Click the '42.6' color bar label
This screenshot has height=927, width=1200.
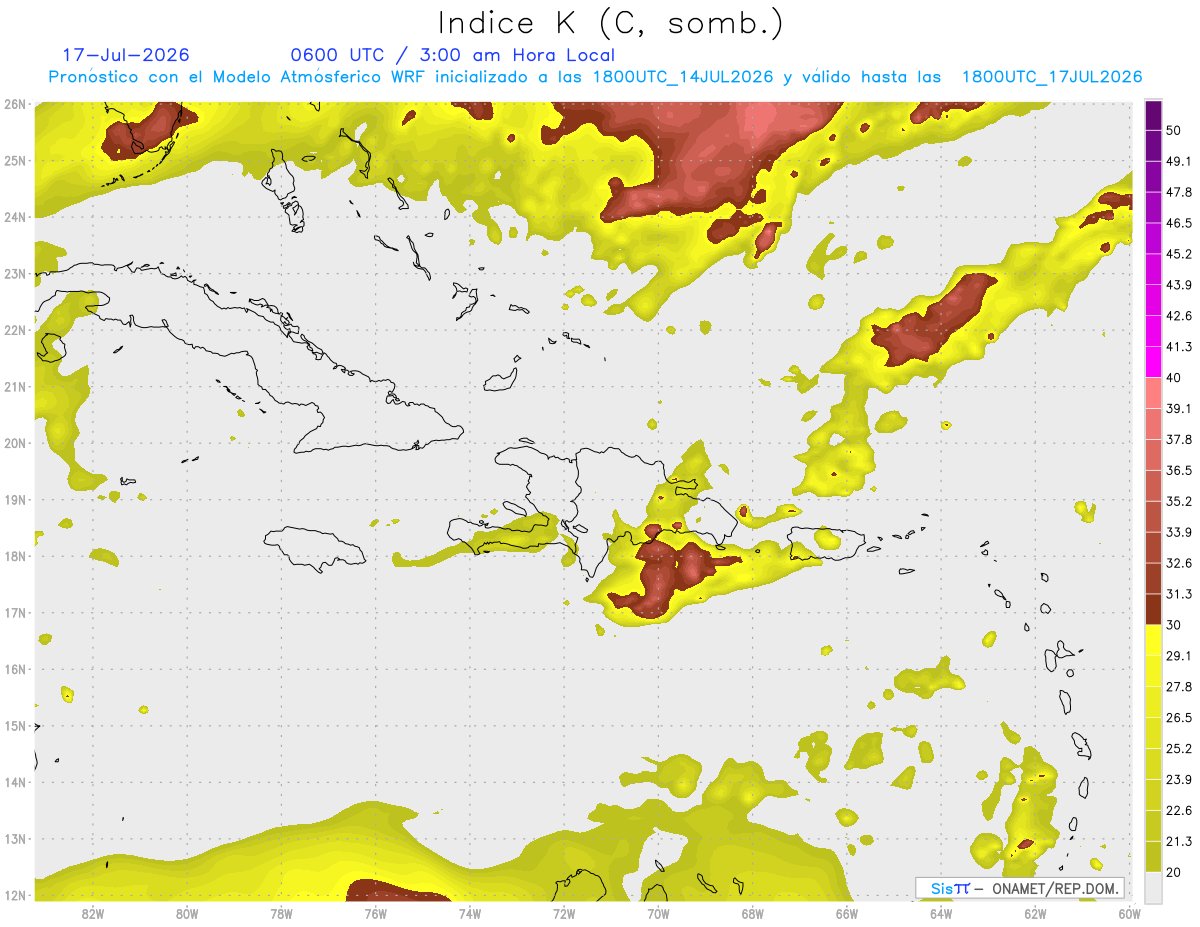[1179, 316]
